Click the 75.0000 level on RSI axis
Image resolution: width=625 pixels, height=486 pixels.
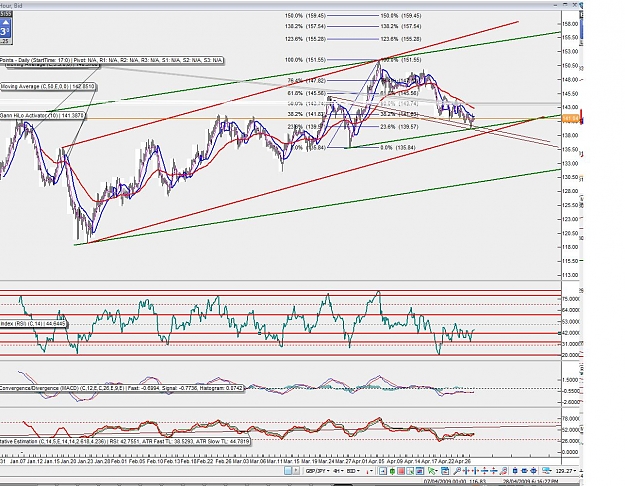pos(571,299)
